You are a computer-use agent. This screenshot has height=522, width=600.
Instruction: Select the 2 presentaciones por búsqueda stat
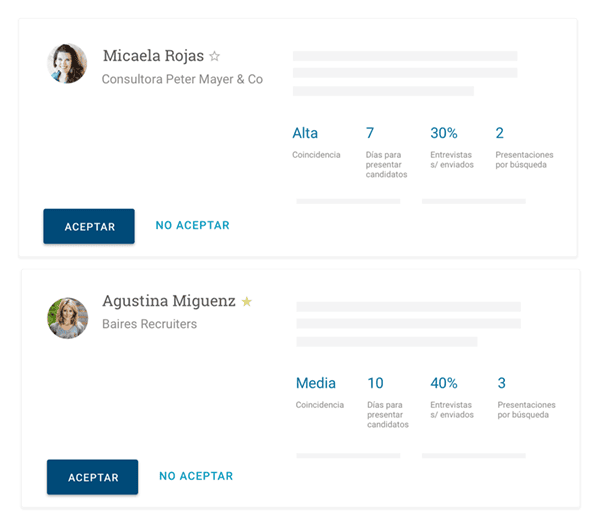(x=500, y=133)
